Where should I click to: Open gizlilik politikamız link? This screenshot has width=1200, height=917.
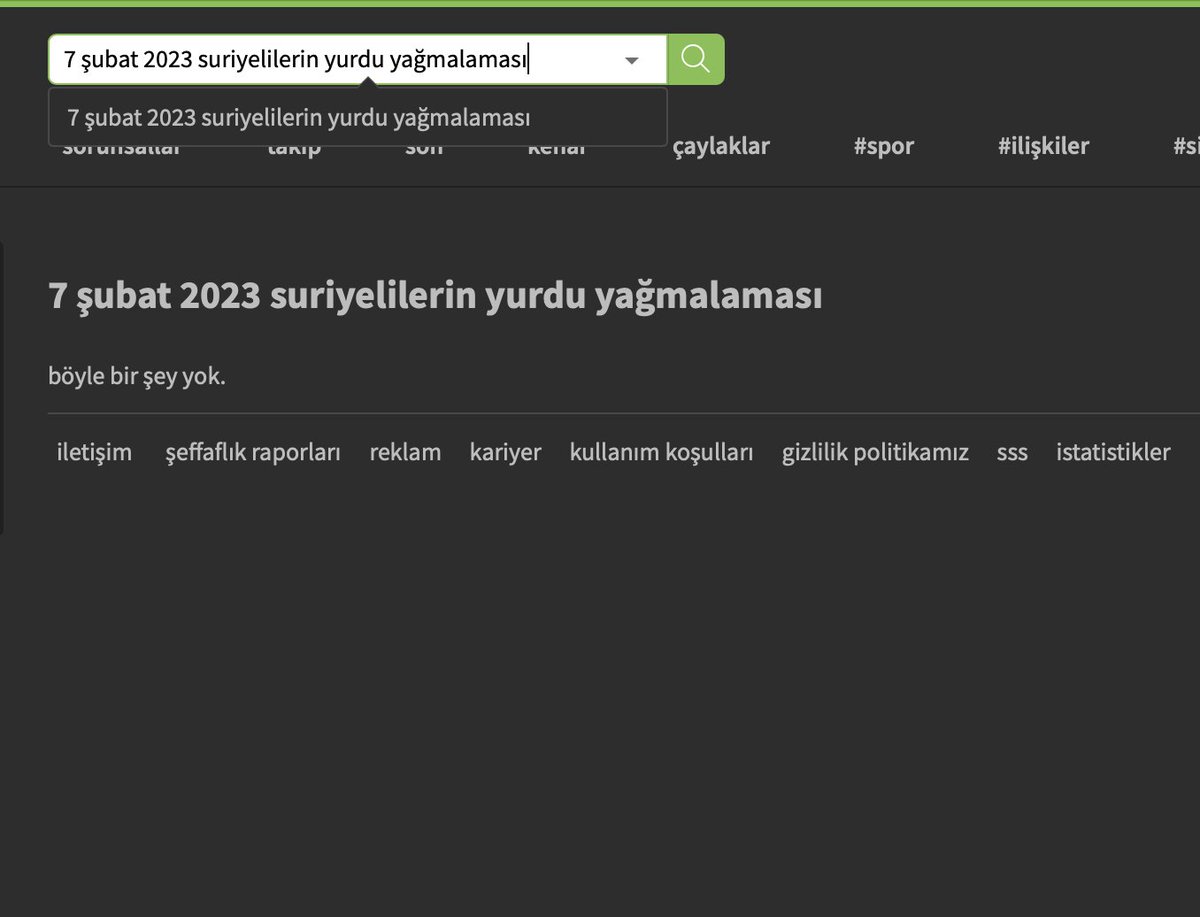pos(875,452)
